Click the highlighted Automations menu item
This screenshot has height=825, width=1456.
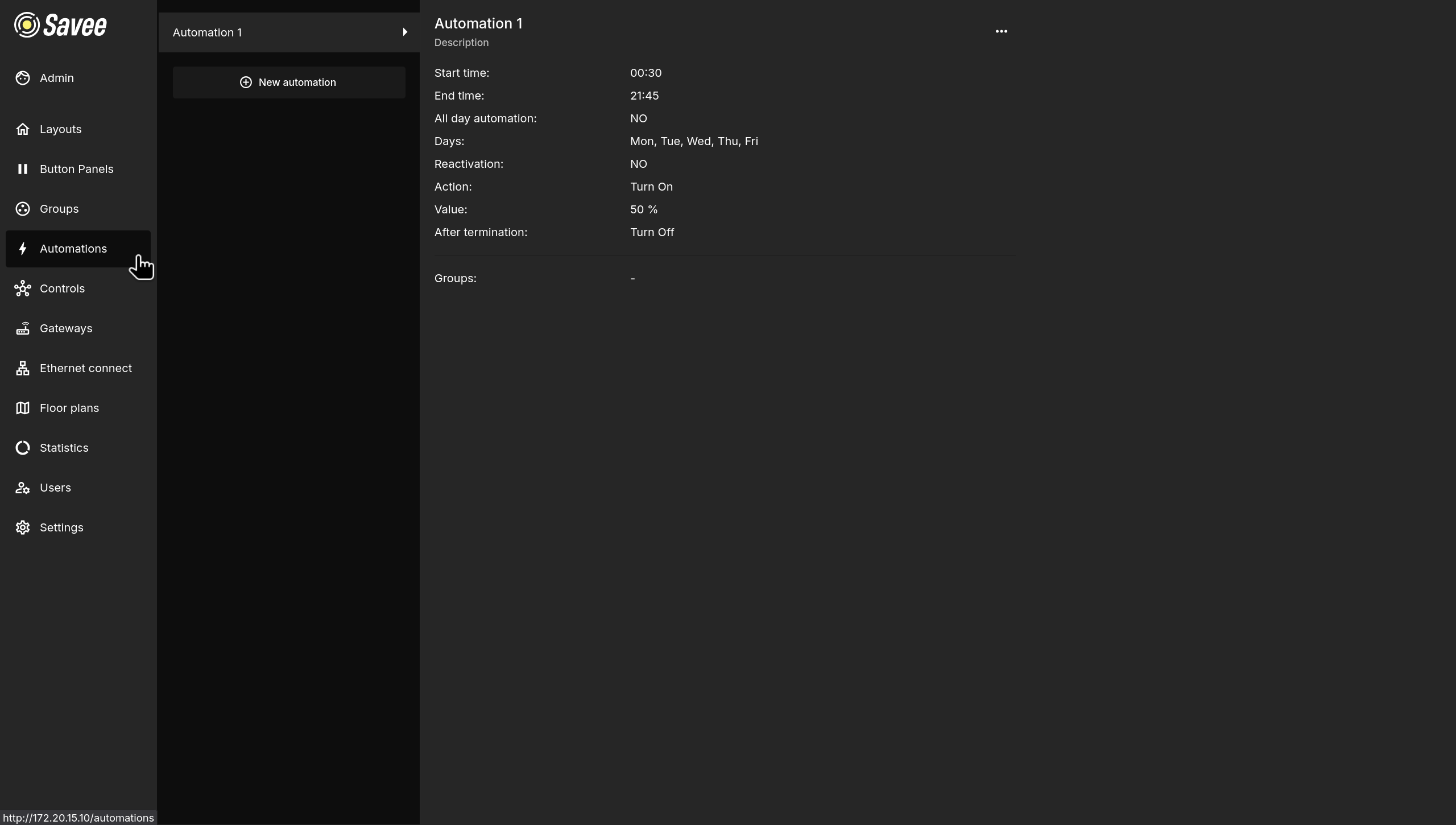point(73,249)
